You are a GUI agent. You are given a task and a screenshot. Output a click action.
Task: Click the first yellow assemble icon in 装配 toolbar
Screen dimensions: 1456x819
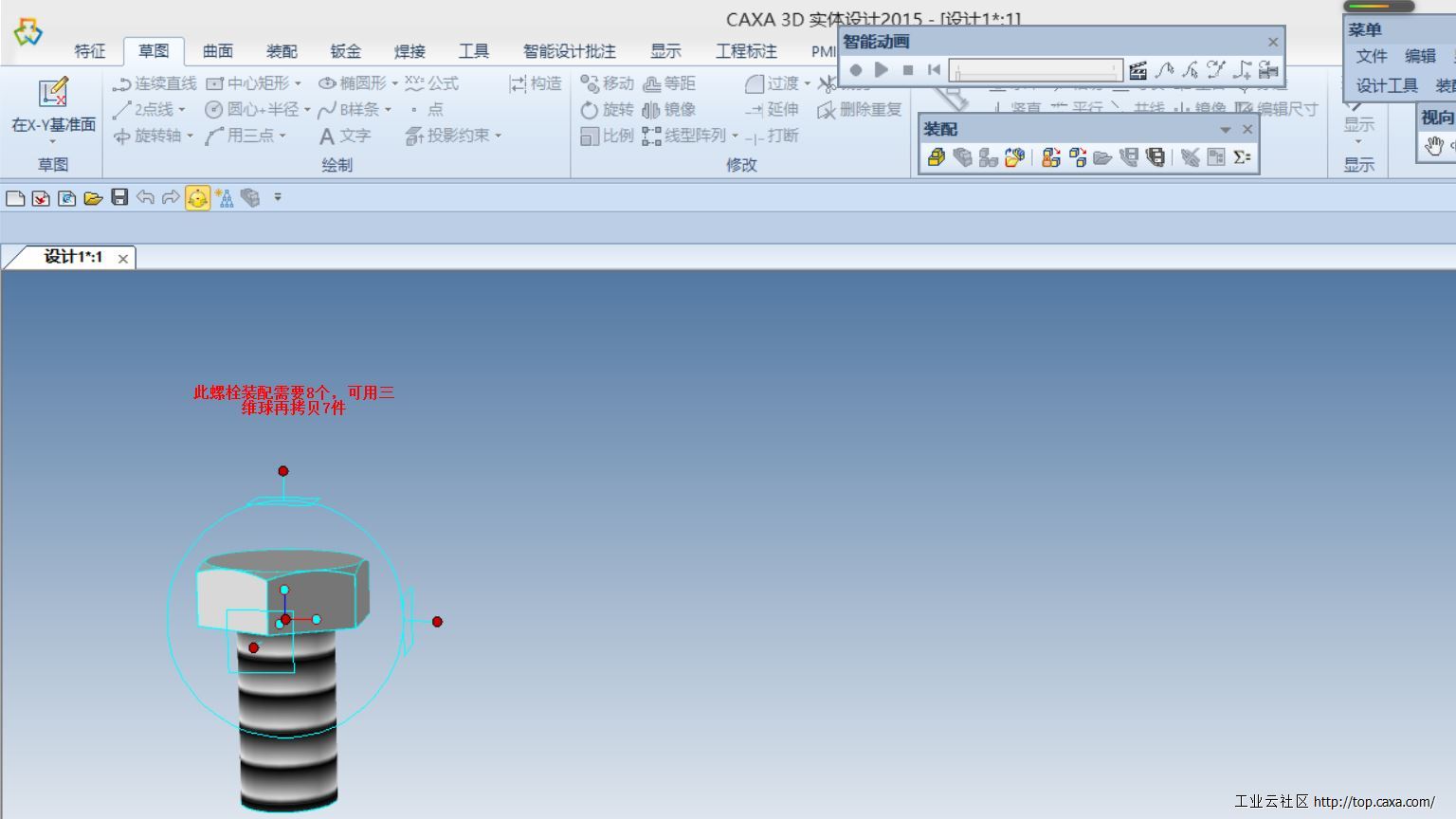937,157
